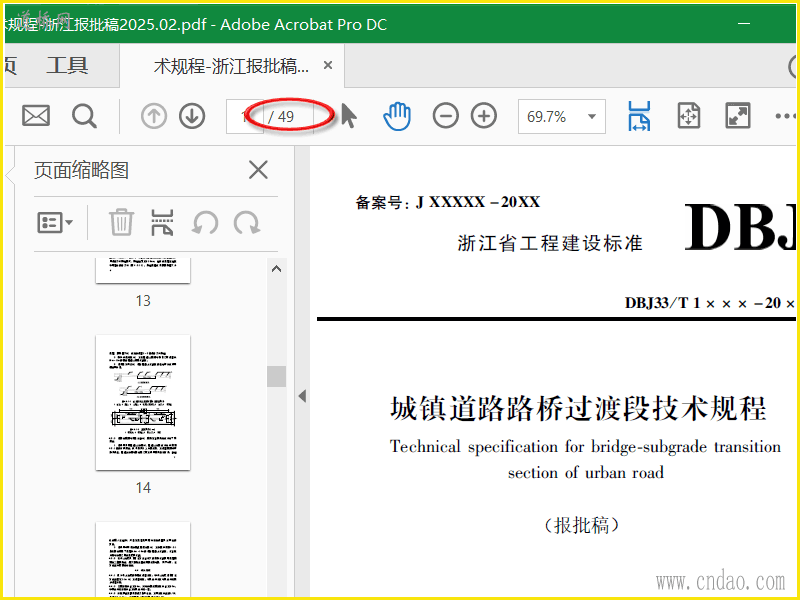
Task: Rotate pages counterclockwise
Action: click(x=205, y=223)
